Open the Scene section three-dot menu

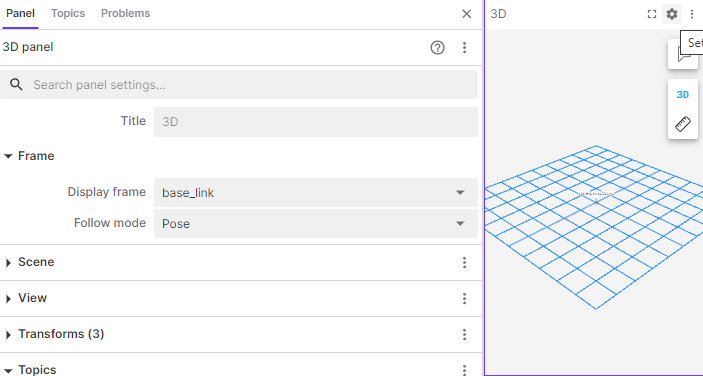[x=464, y=263]
